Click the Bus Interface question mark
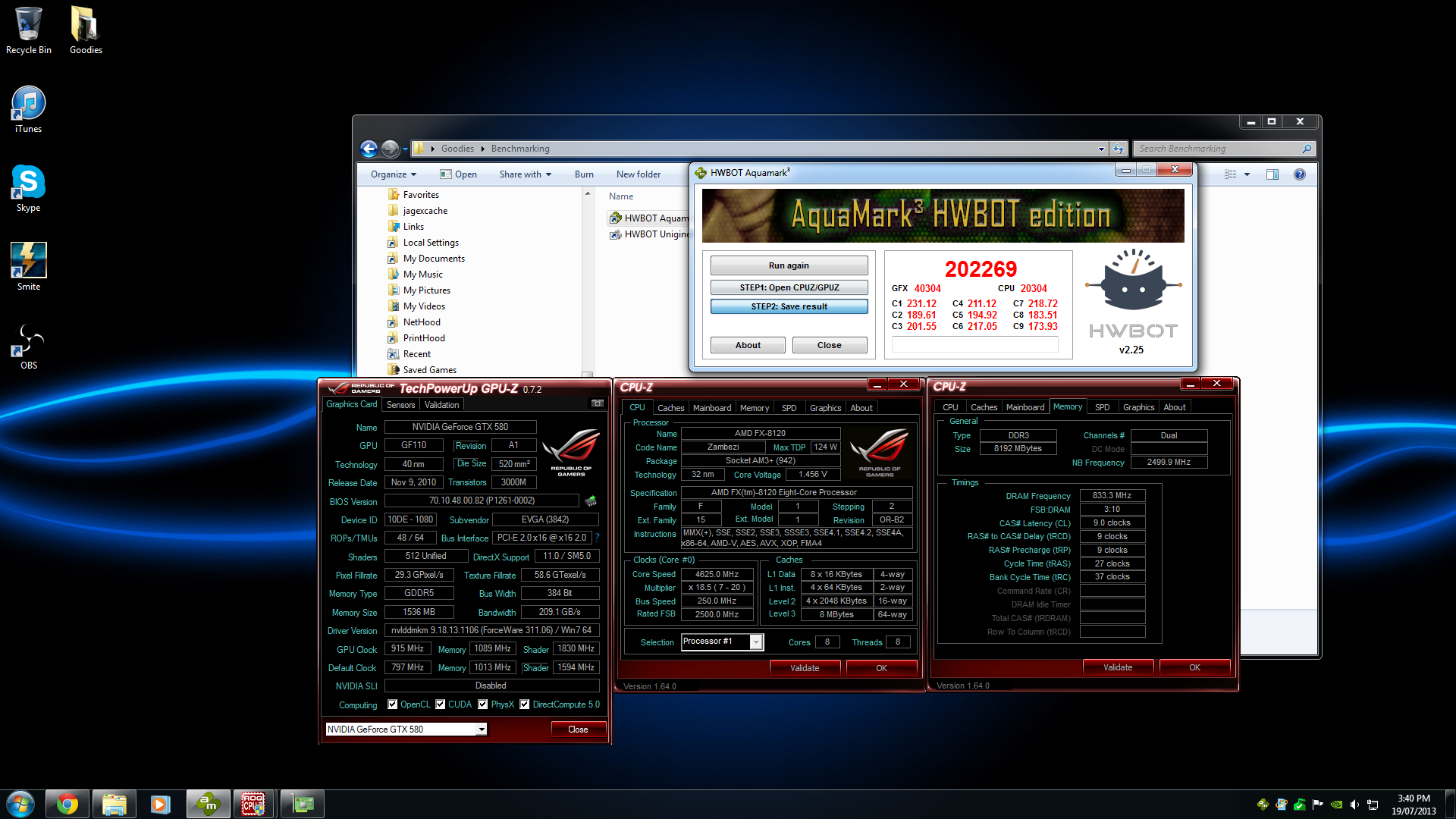This screenshot has height=819, width=1456. tap(598, 538)
